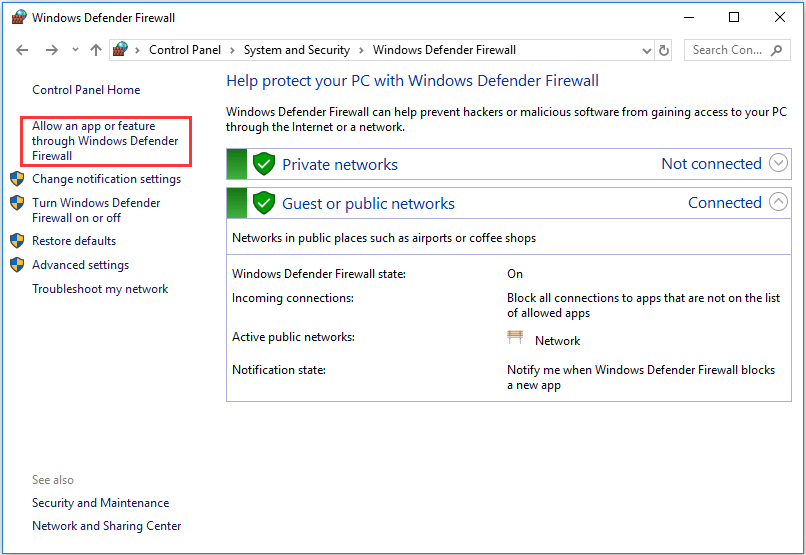This screenshot has height=555, width=806.
Task: Click the search magnifier icon
Action: click(777, 50)
